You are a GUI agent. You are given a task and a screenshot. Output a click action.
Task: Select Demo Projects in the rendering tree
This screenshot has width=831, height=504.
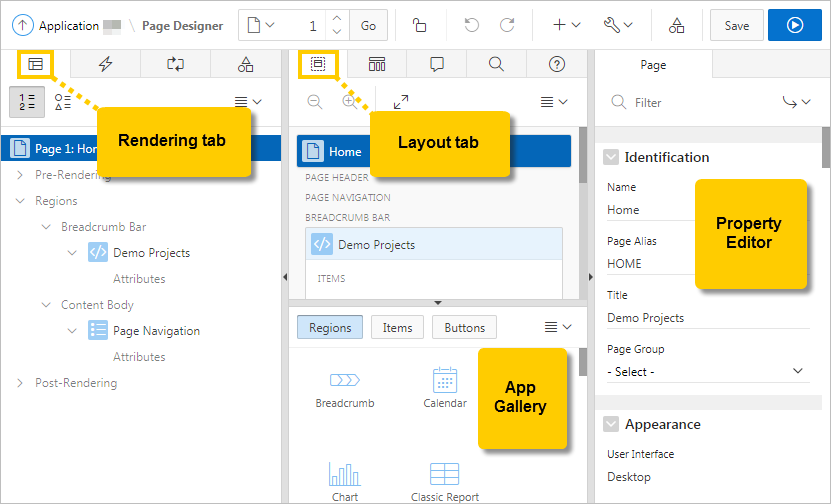151,253
